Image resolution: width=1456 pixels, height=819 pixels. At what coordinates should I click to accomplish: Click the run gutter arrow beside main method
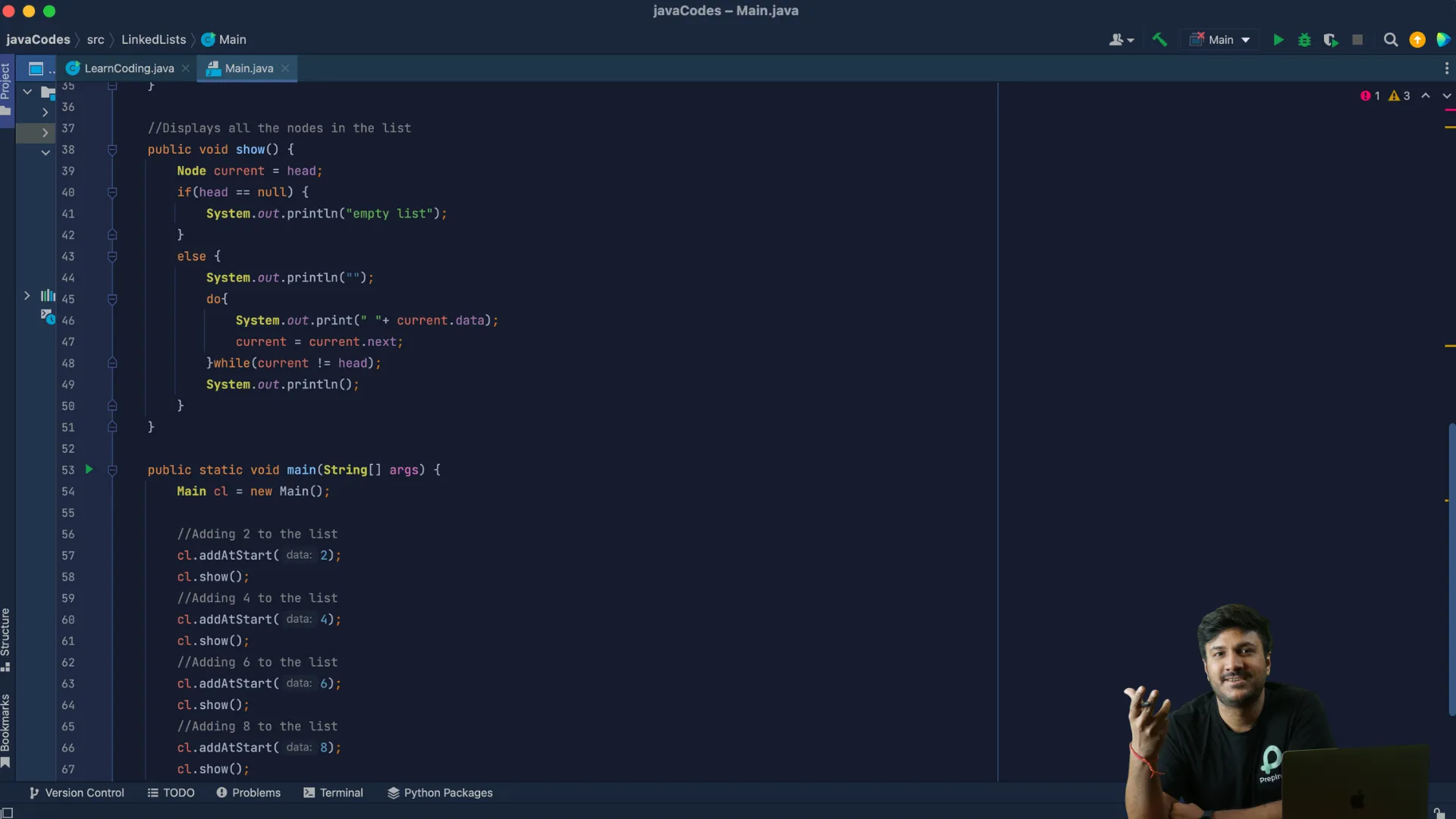click(89, 469)
